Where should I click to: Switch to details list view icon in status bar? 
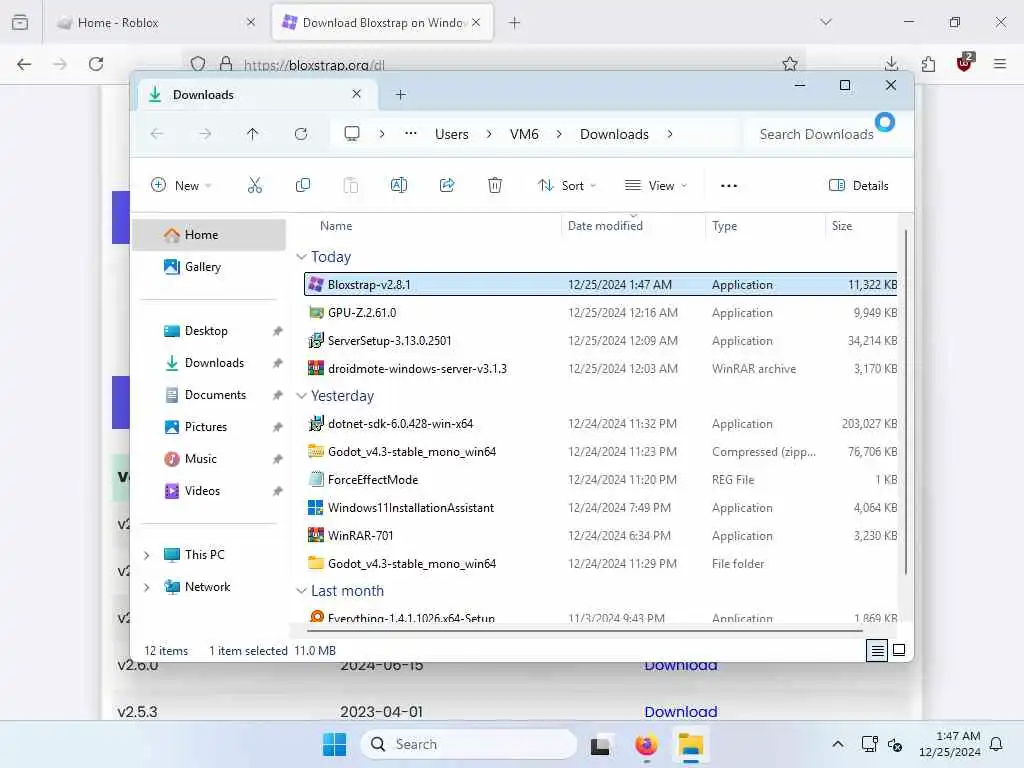(877, 650)
